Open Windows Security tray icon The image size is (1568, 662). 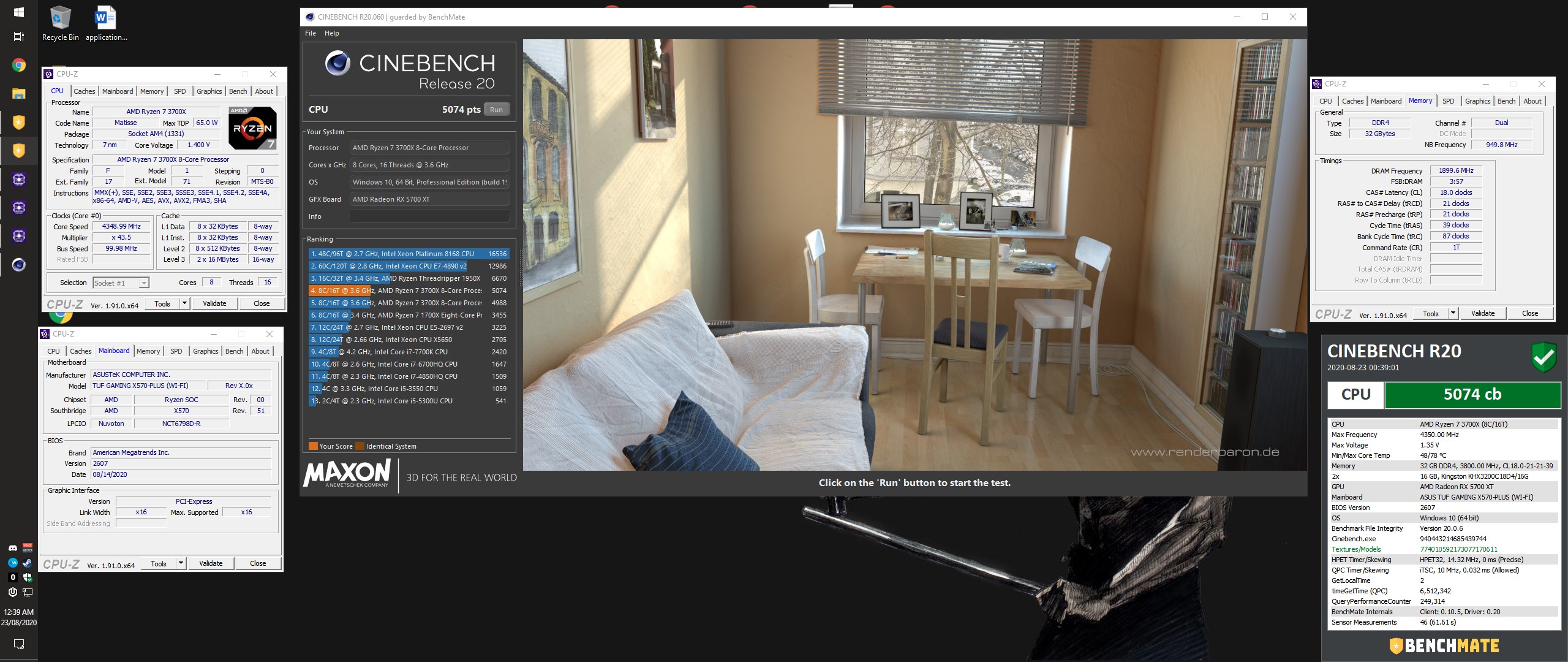(x=28, y=577)
